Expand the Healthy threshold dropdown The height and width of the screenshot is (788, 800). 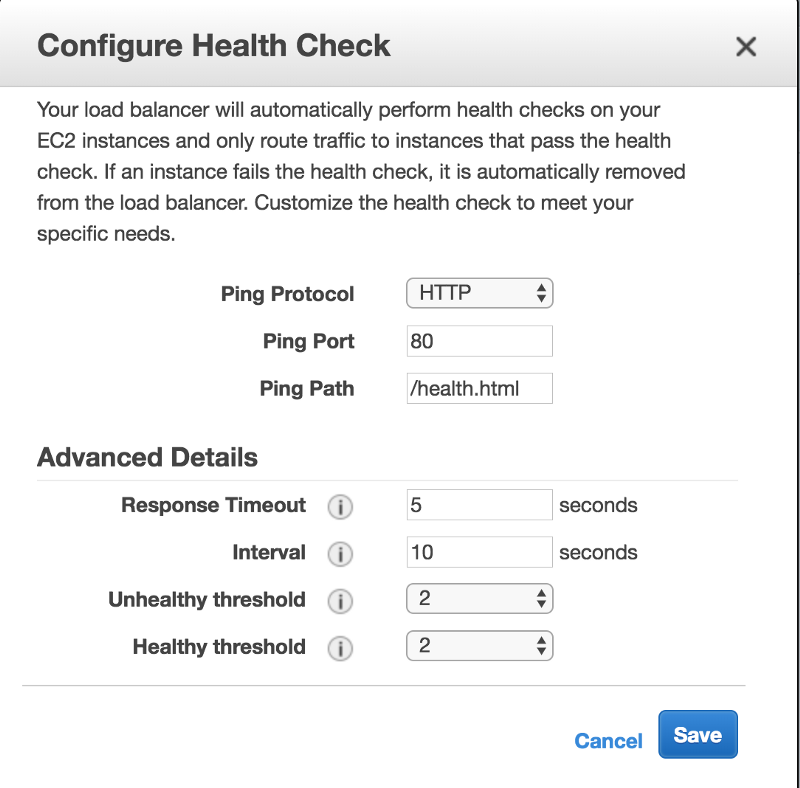tap(480, 646)
